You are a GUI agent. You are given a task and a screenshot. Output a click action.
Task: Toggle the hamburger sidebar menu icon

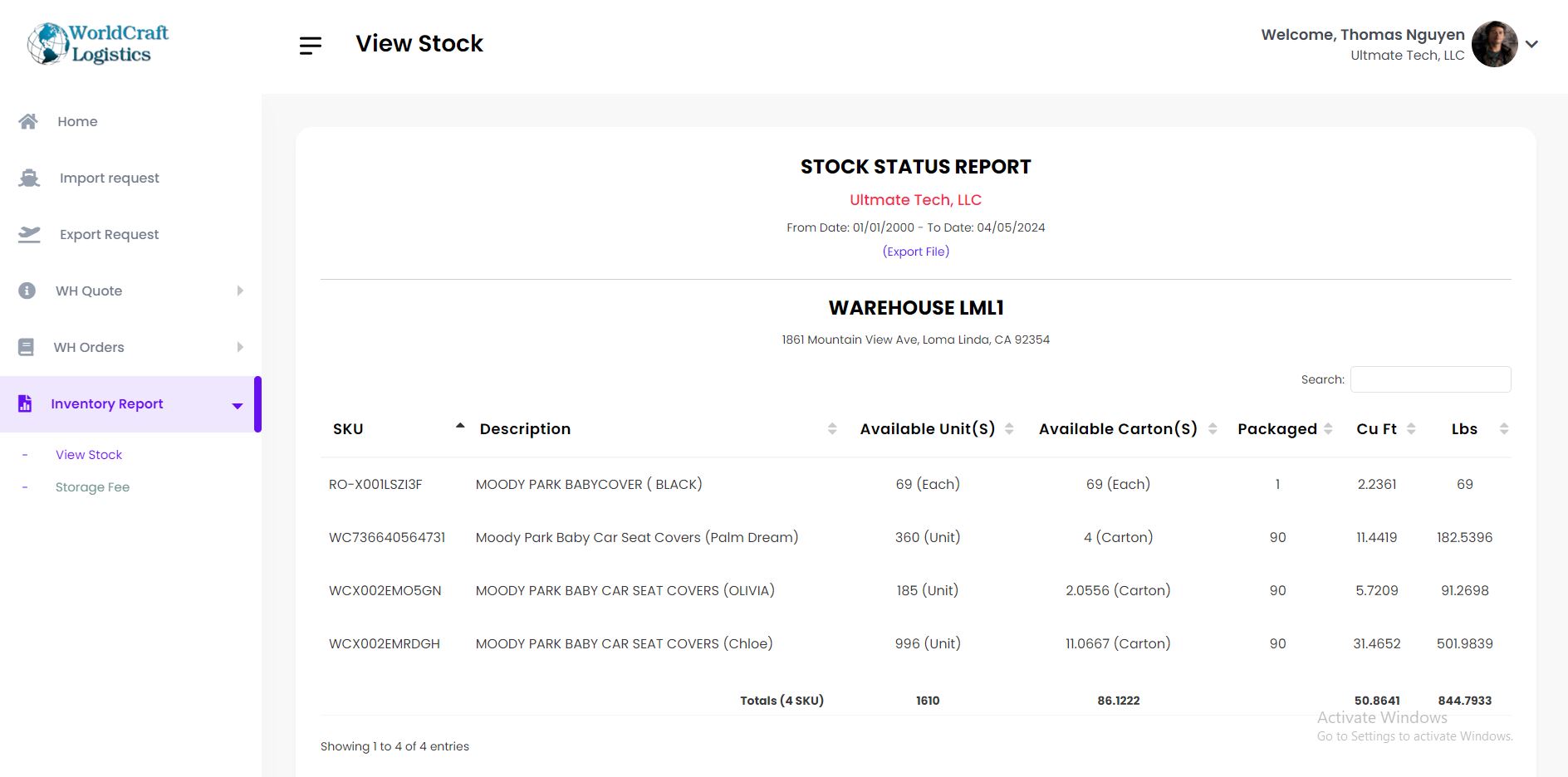pyautogui.click(x=311, y=46)
